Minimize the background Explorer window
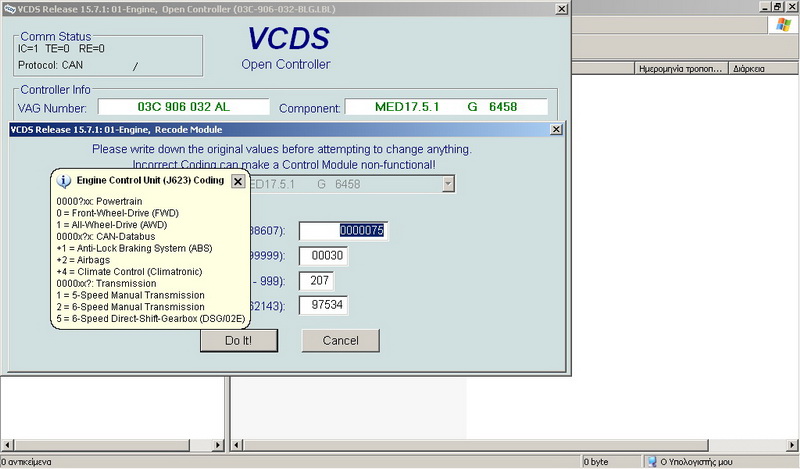 (x=764, y=7)
